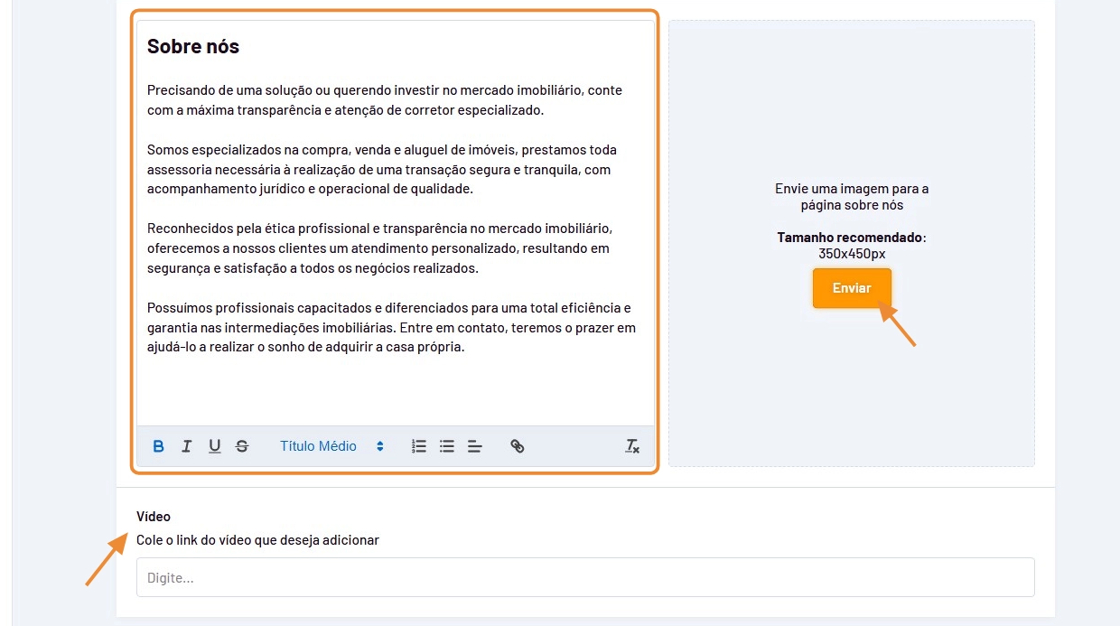Open the Título Médio heading dropdown
Viewport: 1120px width, 626px height.
click(x=331, y=446)
